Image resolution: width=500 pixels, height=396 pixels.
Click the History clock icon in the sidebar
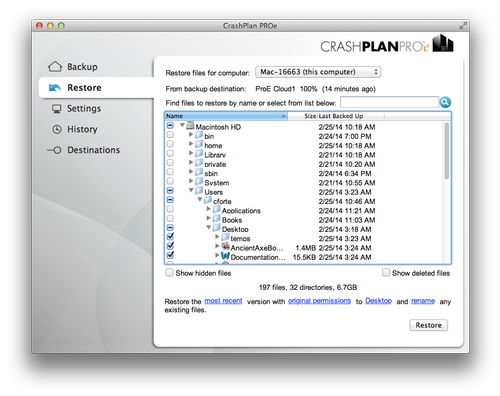(57, 129)
